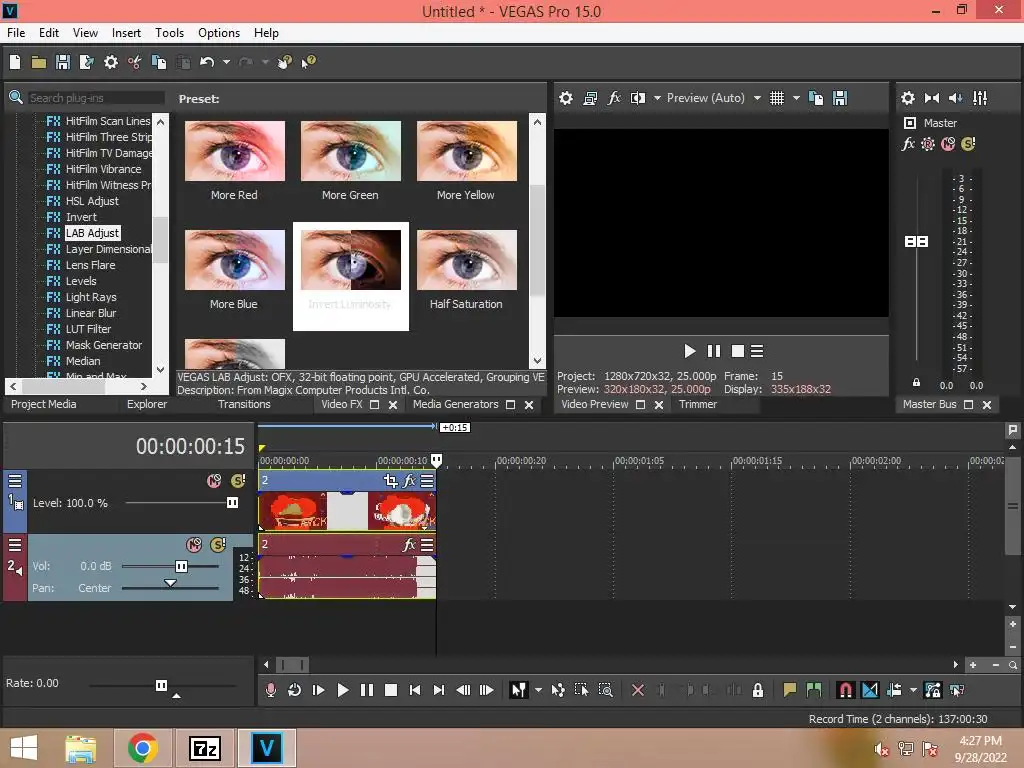Click the Undo arrow
1024x768 pixels.
207,62
